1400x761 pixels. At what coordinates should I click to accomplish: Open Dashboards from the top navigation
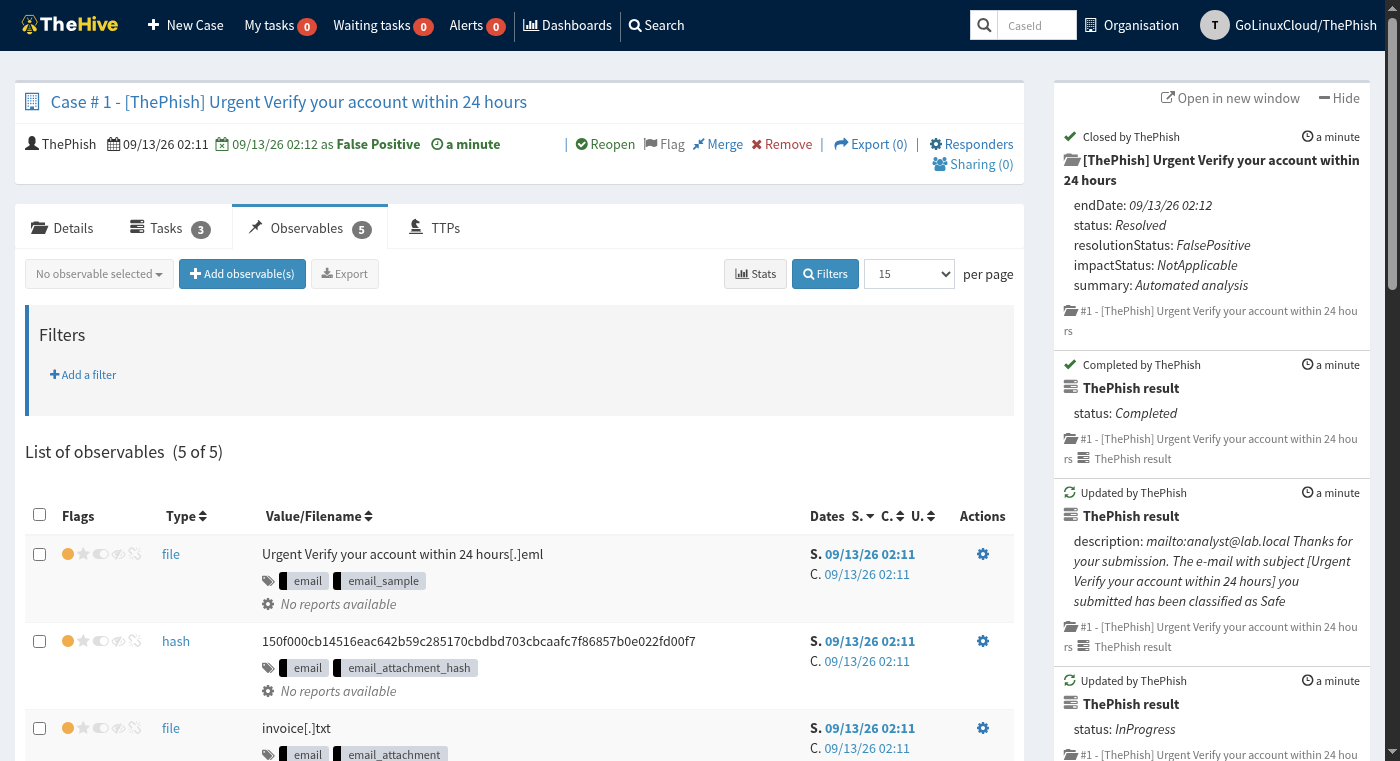click(x=567, y=25)
